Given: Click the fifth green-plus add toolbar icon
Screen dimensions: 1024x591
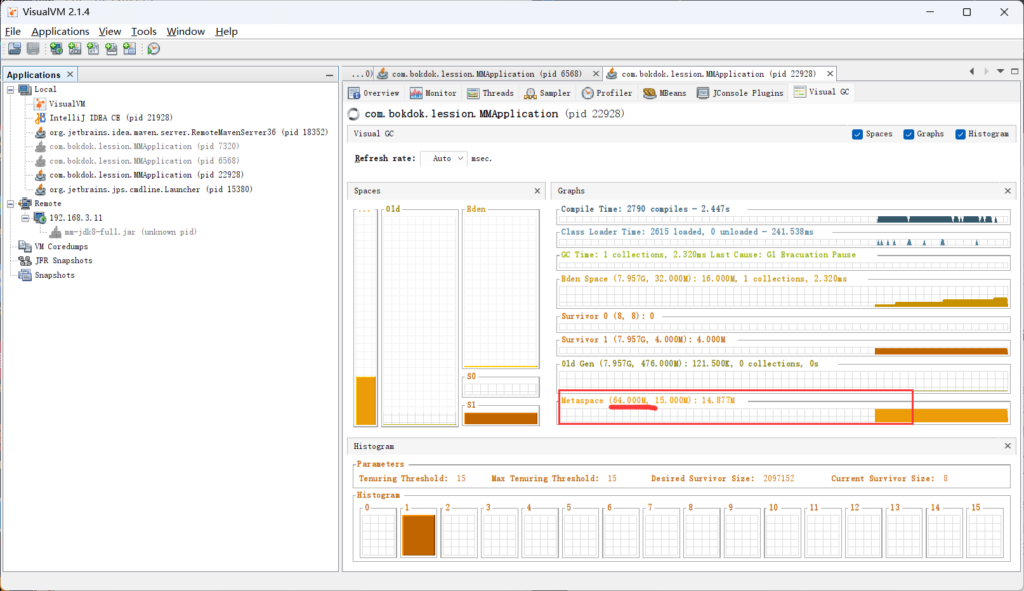Looking at the screenshot, I should [x=129, y=49].
